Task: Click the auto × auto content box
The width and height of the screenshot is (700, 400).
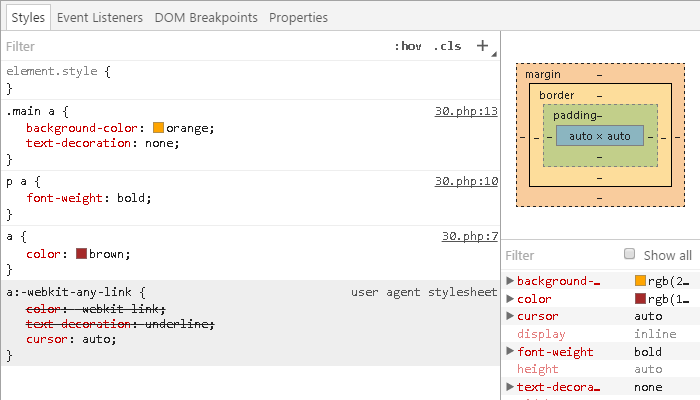Action: click(600, 135)
